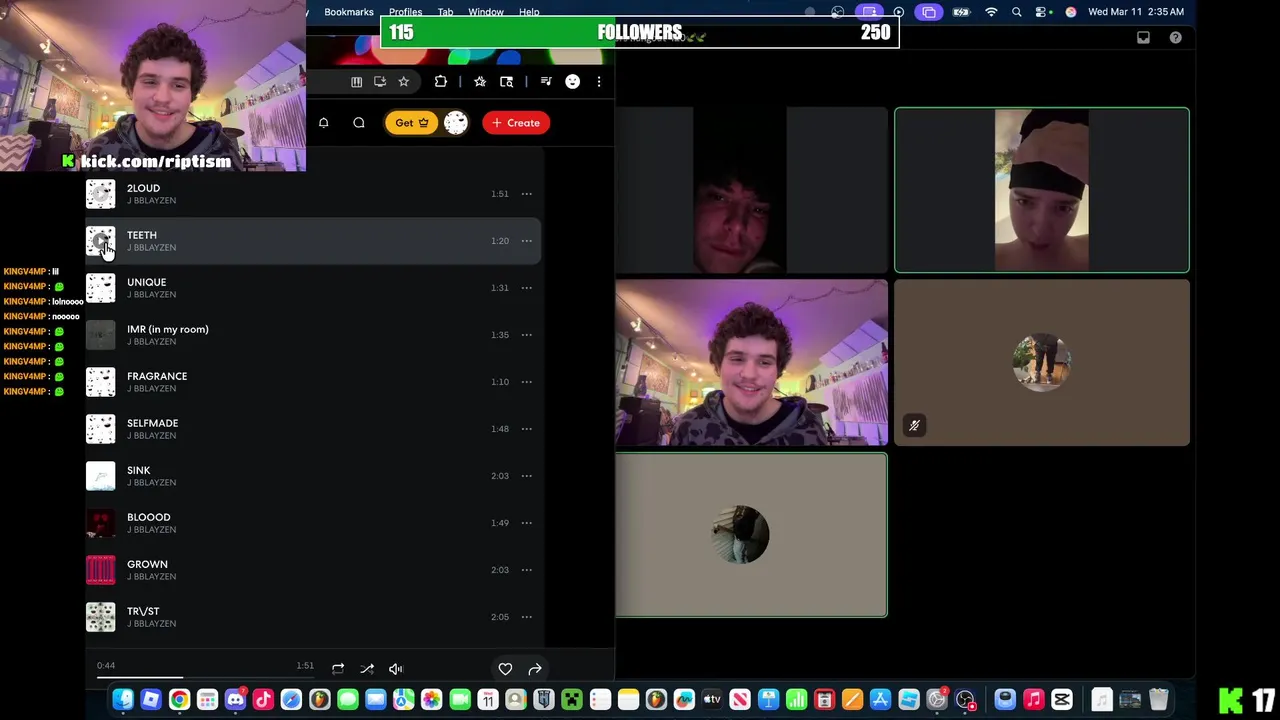Open help question mark in call window
This screenshot has height=720, width=1280.
tap(1175, 38)
